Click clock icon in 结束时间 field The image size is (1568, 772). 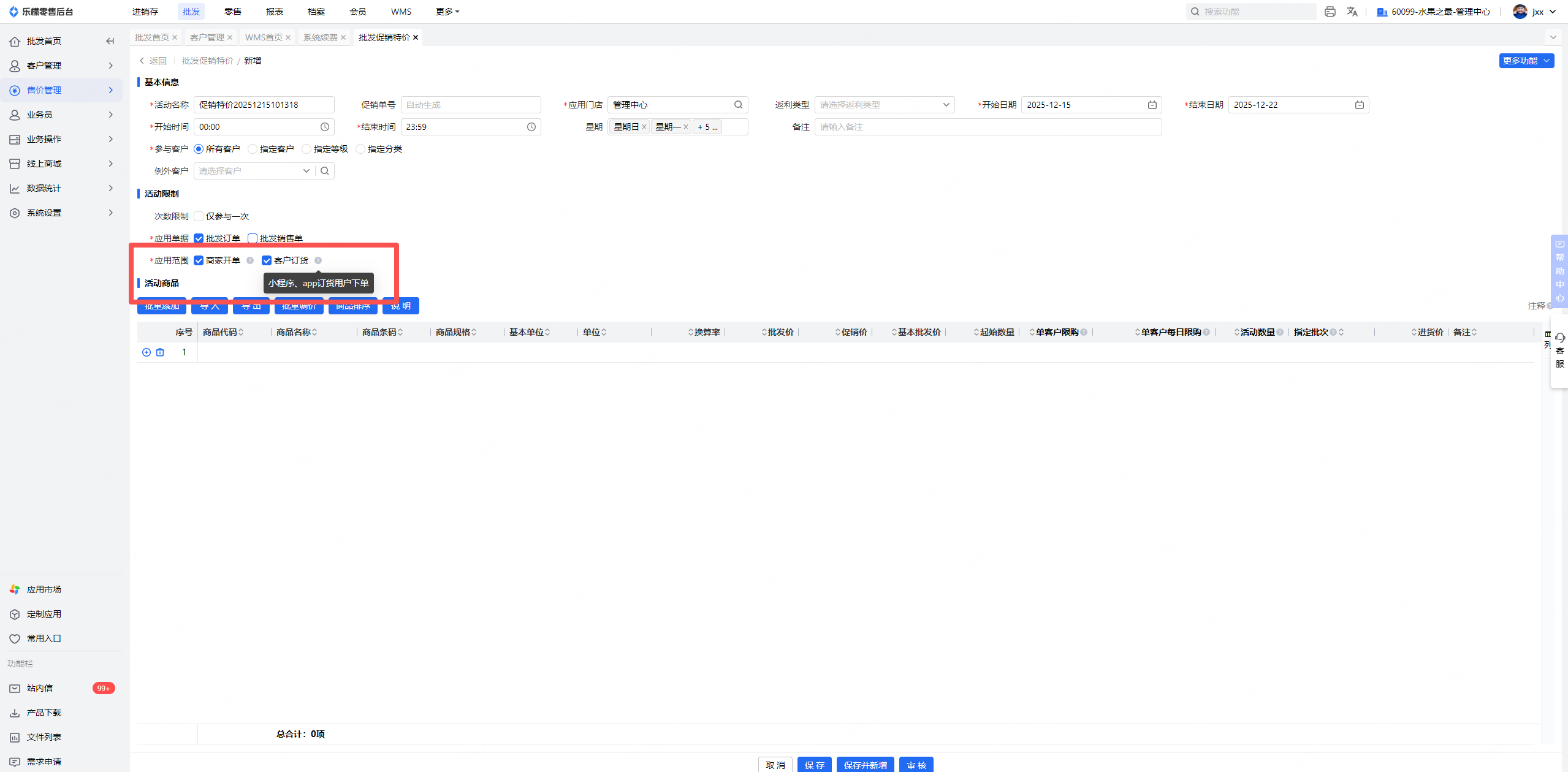pos(531,127)
